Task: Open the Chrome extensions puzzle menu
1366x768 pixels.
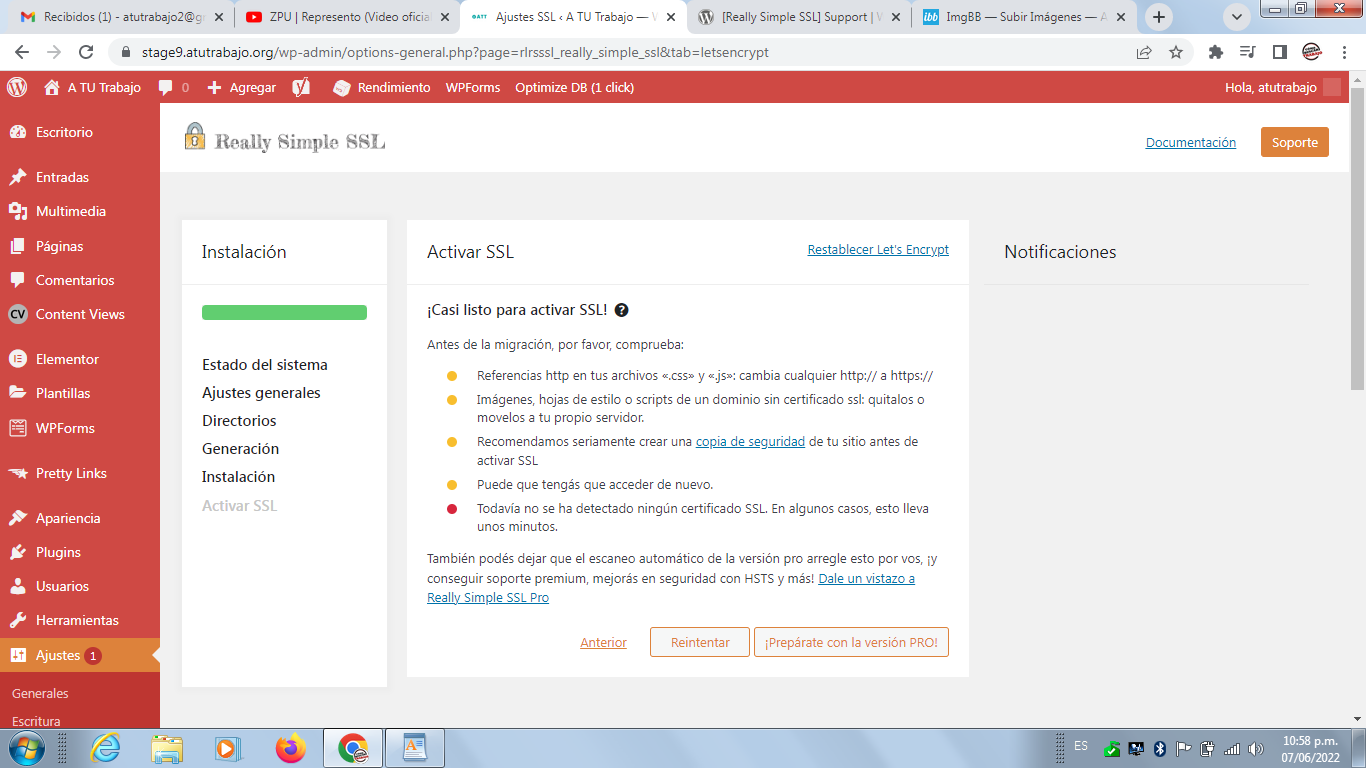Action: pos(1216,52)
